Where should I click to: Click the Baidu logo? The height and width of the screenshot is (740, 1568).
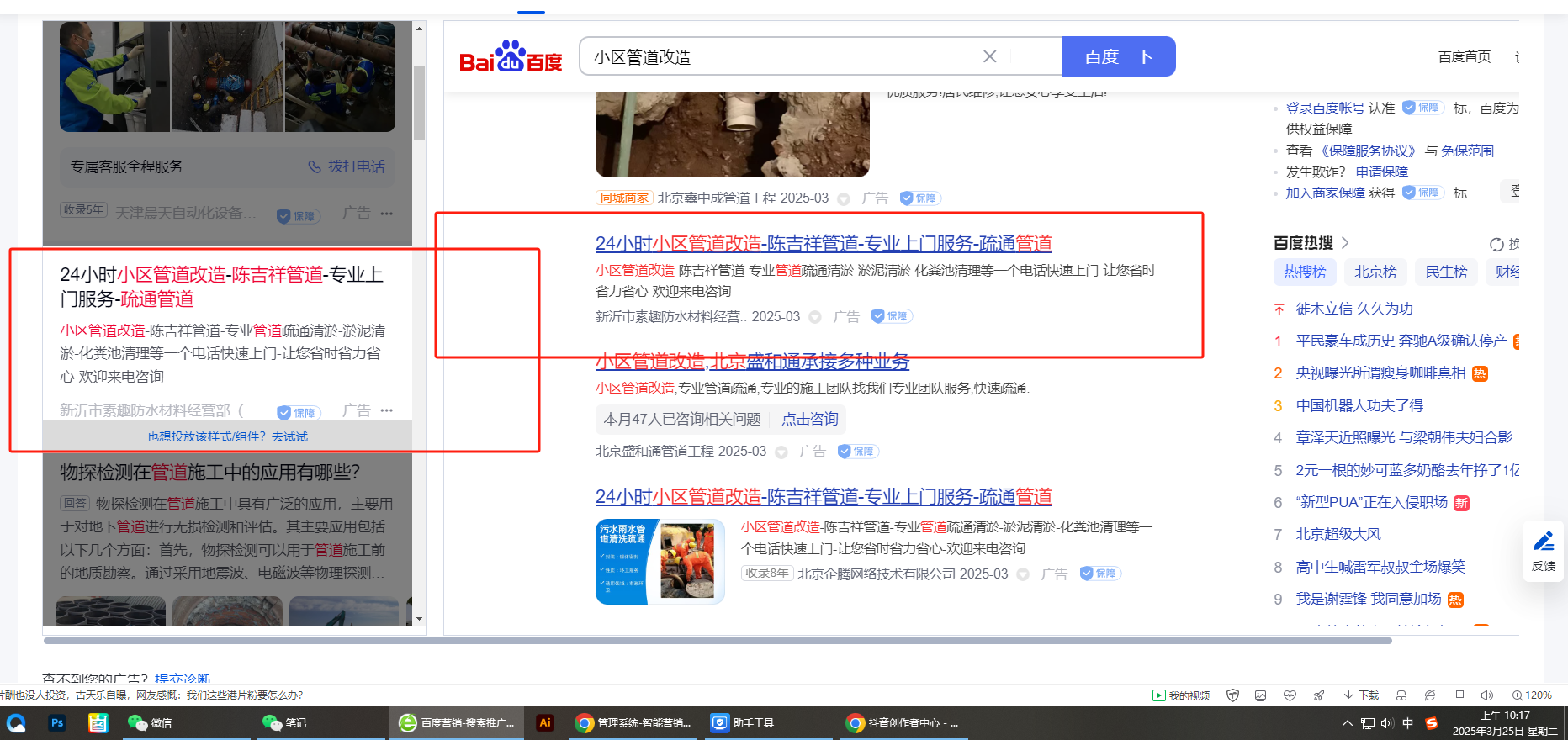(x=511, y=57)
